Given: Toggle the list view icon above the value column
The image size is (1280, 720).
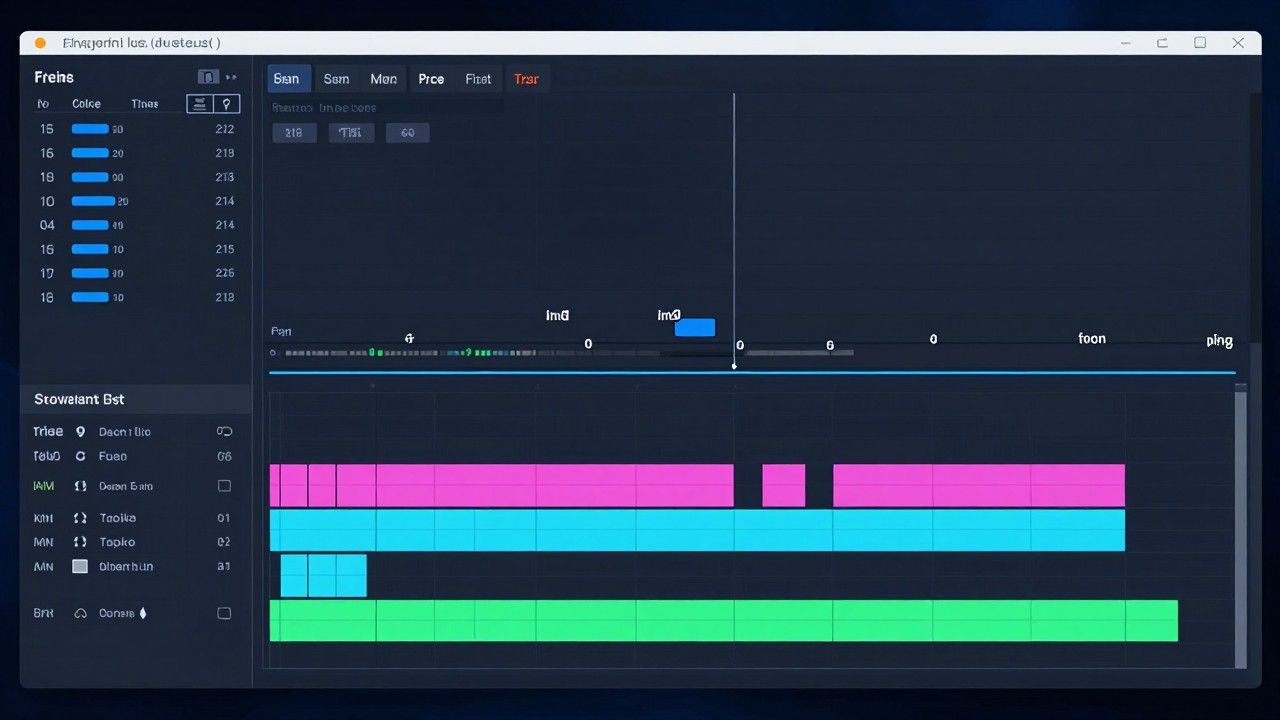Looking at the screenshot, I should point(200,104).
